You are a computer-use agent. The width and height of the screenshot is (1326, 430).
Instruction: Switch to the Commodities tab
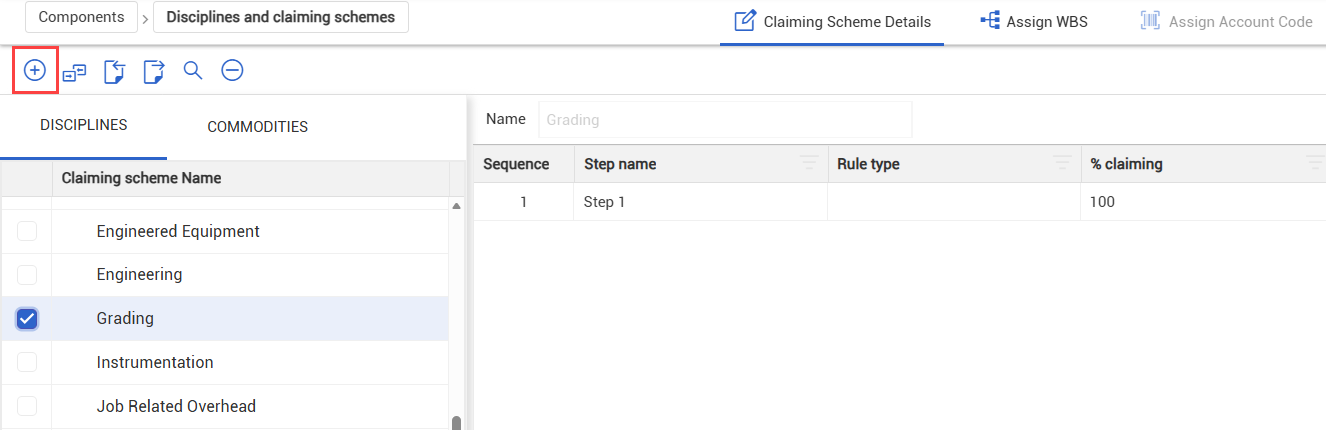click(x=257, y=127)
